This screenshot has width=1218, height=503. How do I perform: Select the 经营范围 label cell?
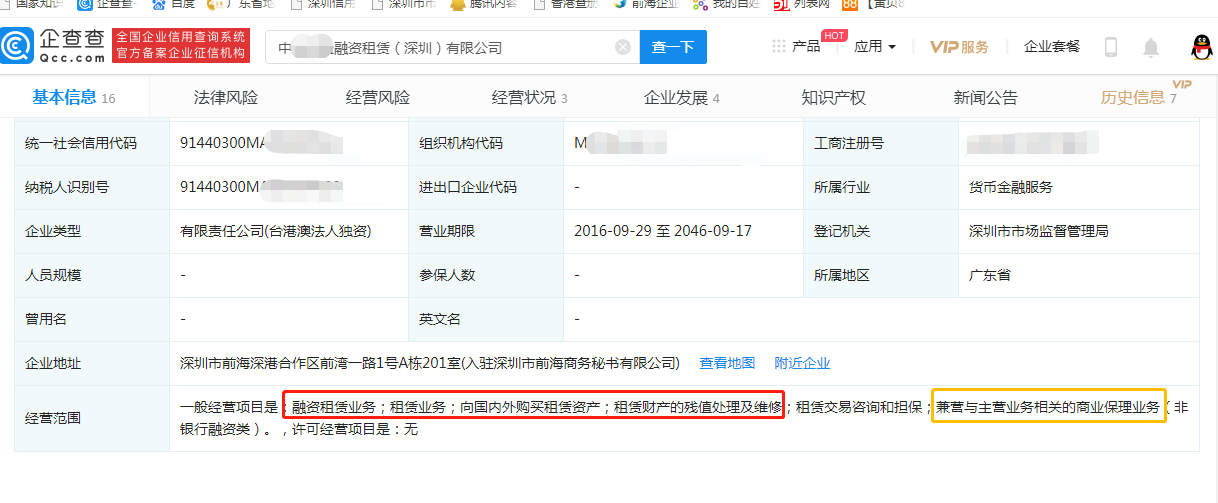click(92, 418)
